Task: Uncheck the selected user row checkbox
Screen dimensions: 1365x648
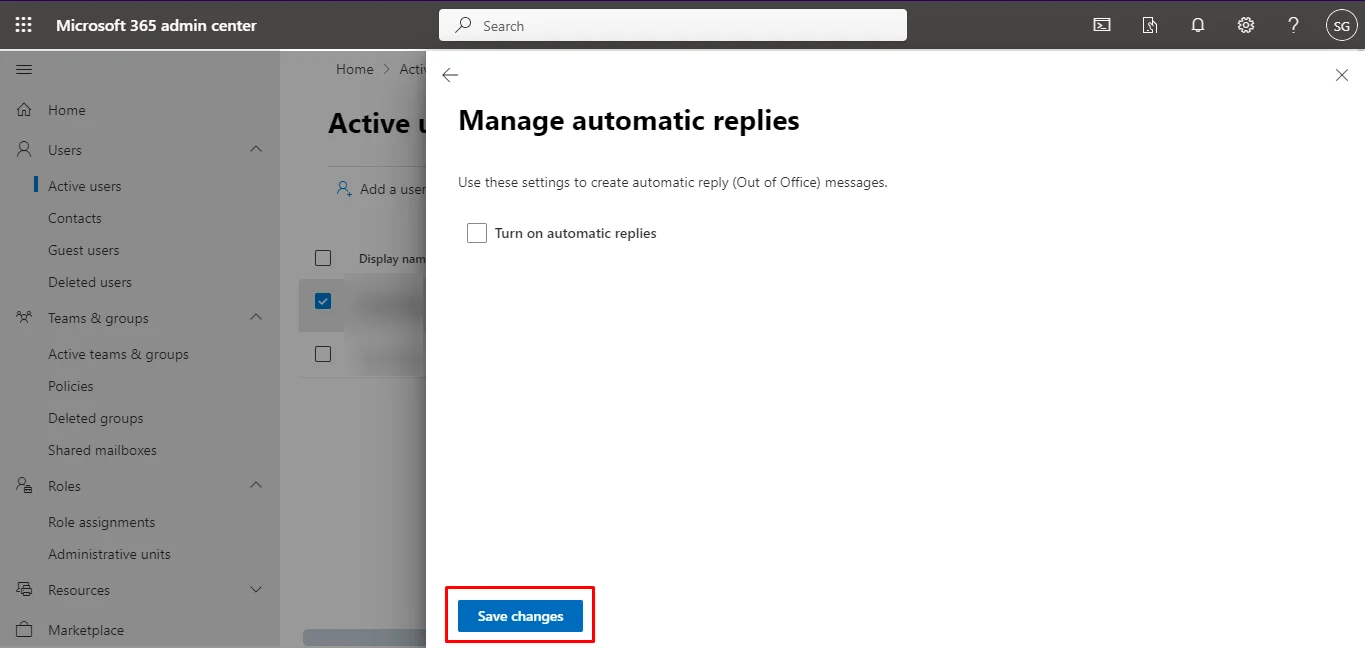Action: pyautogui.click(x=323, y=301)
